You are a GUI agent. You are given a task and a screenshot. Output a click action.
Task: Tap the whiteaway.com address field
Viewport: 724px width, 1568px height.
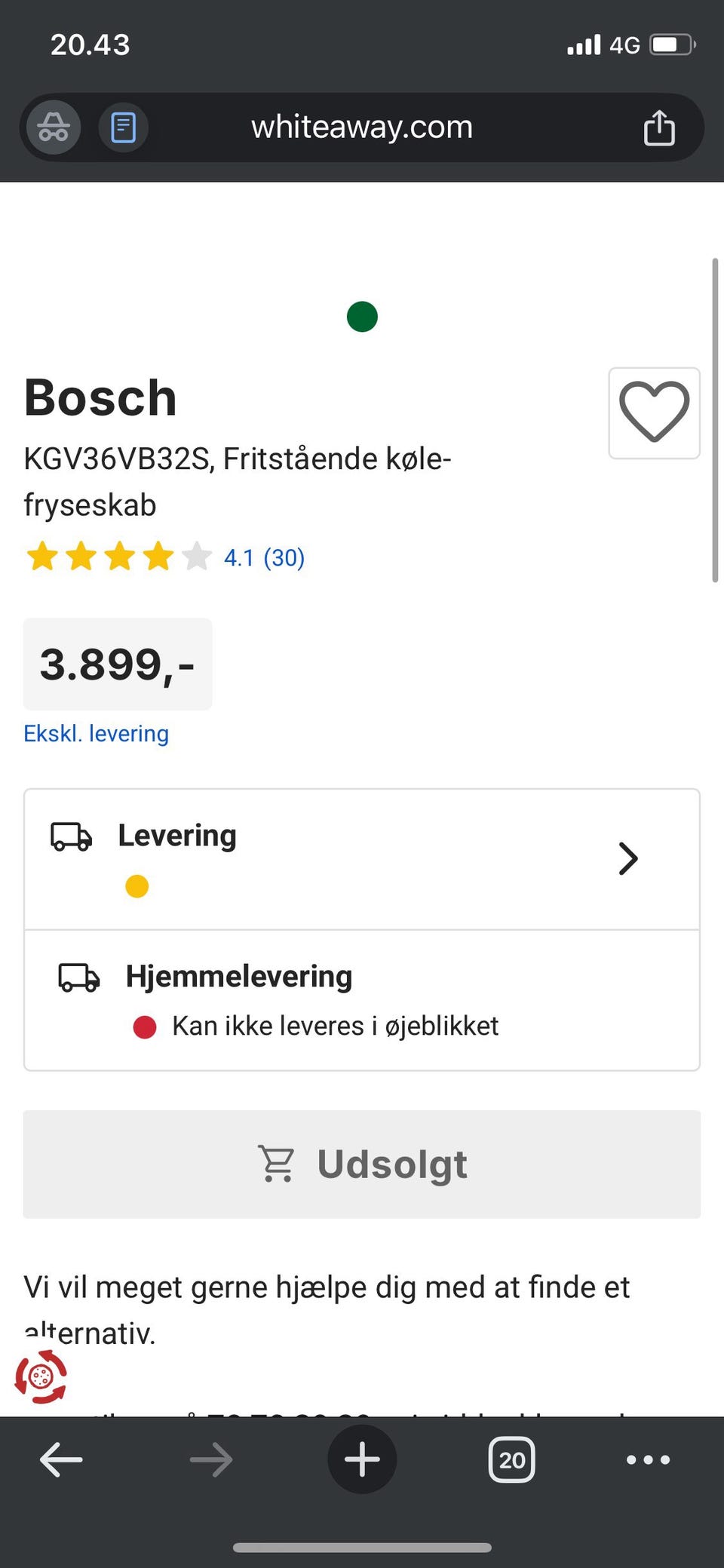(362, 127)
